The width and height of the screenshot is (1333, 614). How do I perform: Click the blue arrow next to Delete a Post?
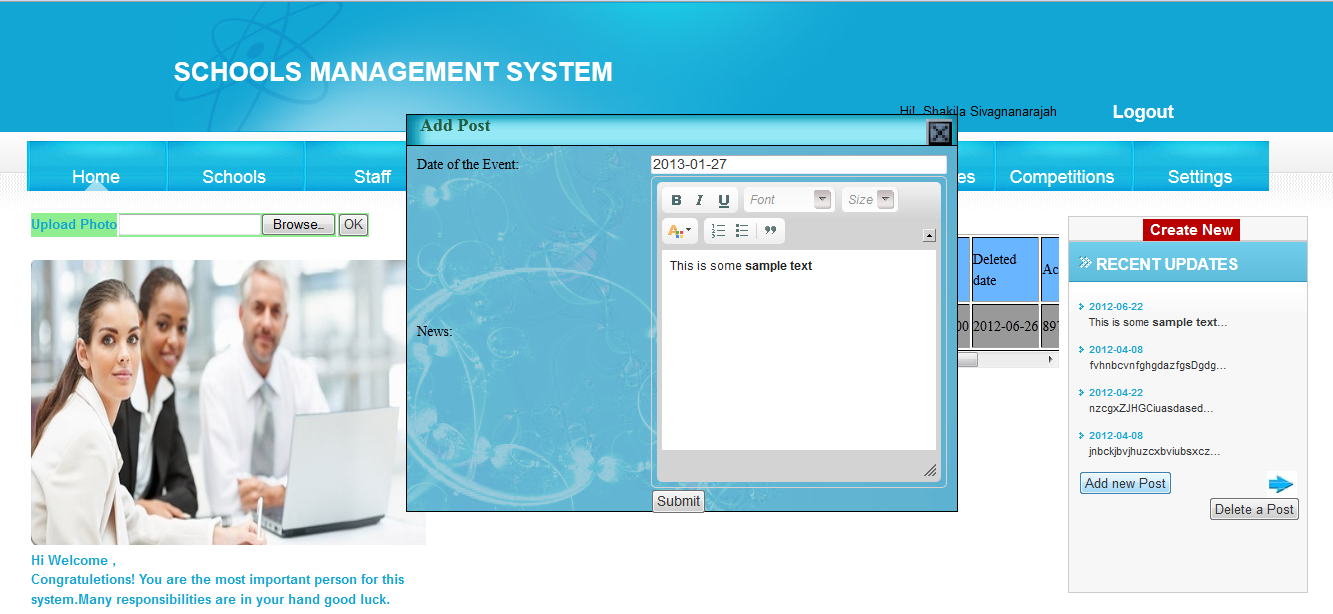[1281, 483]
